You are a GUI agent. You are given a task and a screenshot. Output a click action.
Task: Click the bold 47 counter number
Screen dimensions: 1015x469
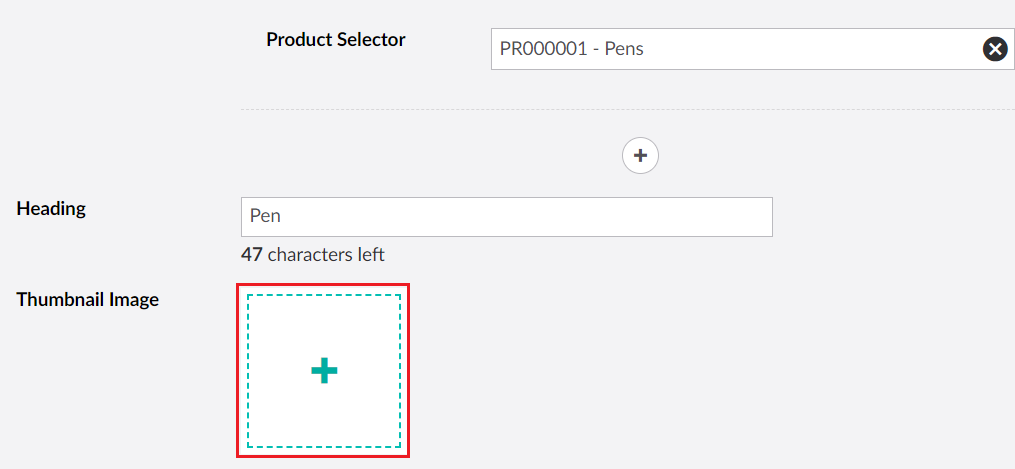pyautogui.click(x=251, y=255)
